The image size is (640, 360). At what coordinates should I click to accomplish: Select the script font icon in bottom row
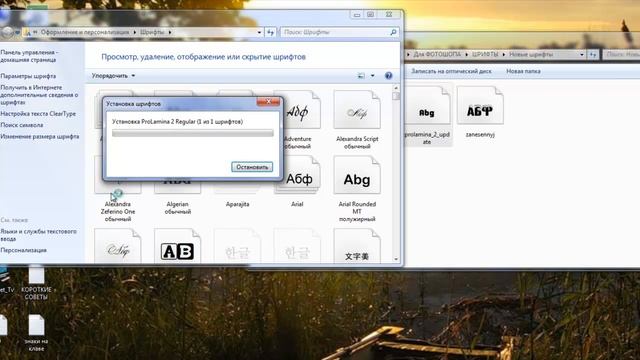pos(118,246)
